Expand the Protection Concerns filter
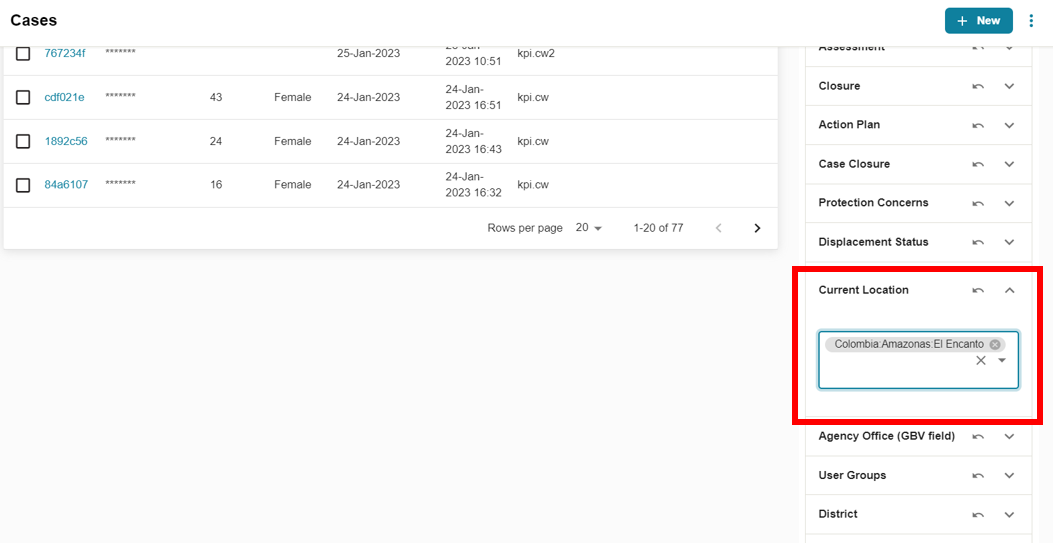1053x543 pixels. click(x=1009, y=203)
